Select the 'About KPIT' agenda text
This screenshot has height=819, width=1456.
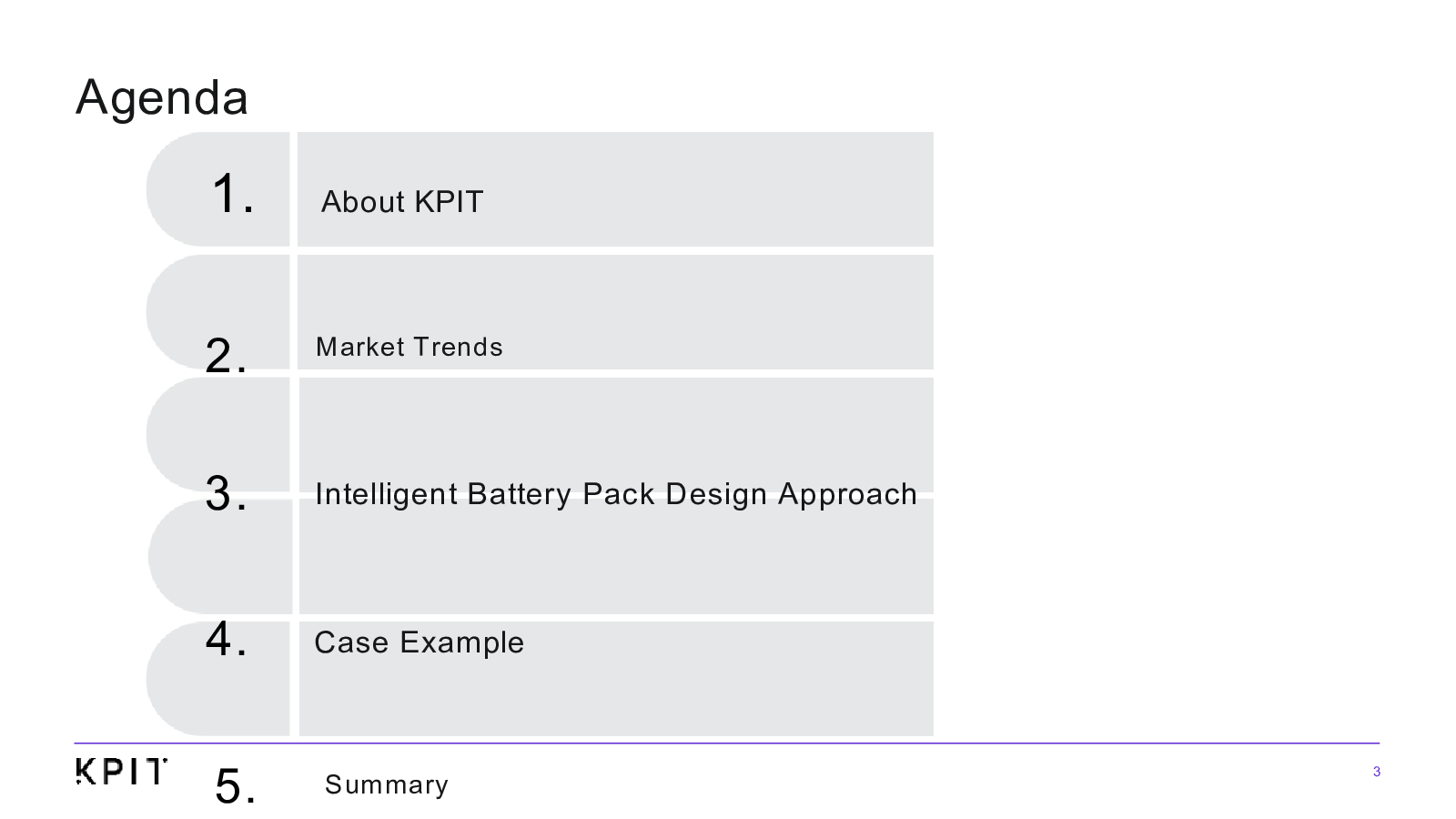point(401,201)
